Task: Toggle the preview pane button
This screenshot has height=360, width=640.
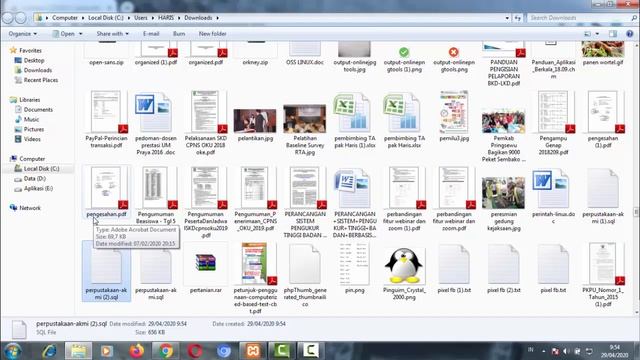Action: 613,34
